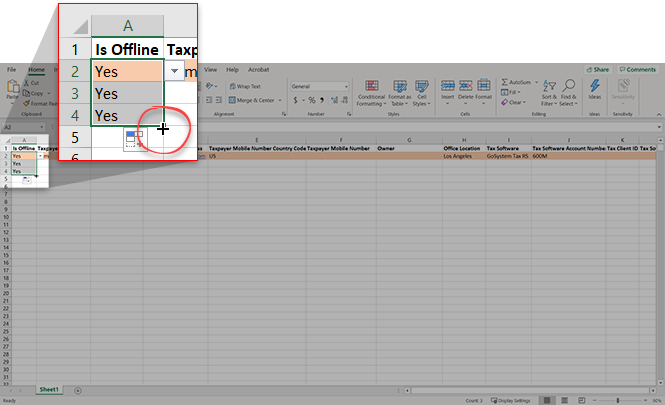Click the horizontal scrollbar right arrow
This screenshot has width=665, height=405.
tap(653, 391)
